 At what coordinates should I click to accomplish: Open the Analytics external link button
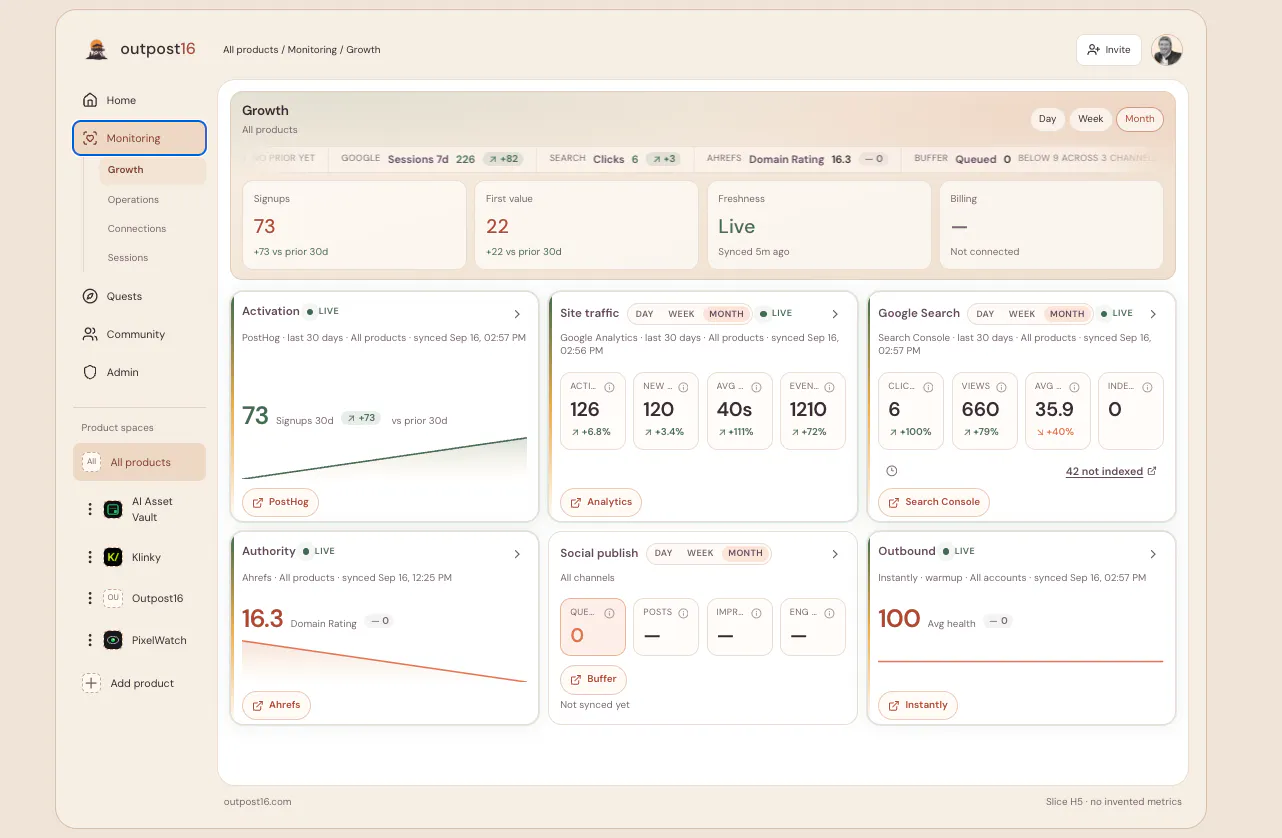(601, 502)
